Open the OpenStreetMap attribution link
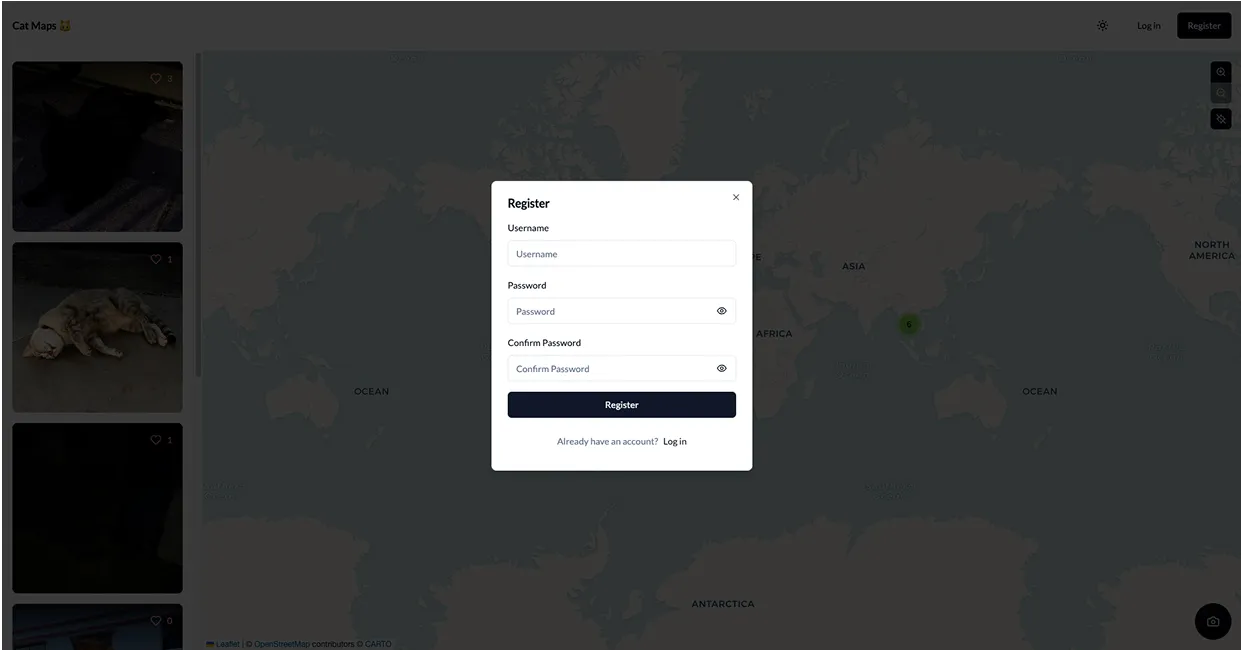 (x=281, y=644)
